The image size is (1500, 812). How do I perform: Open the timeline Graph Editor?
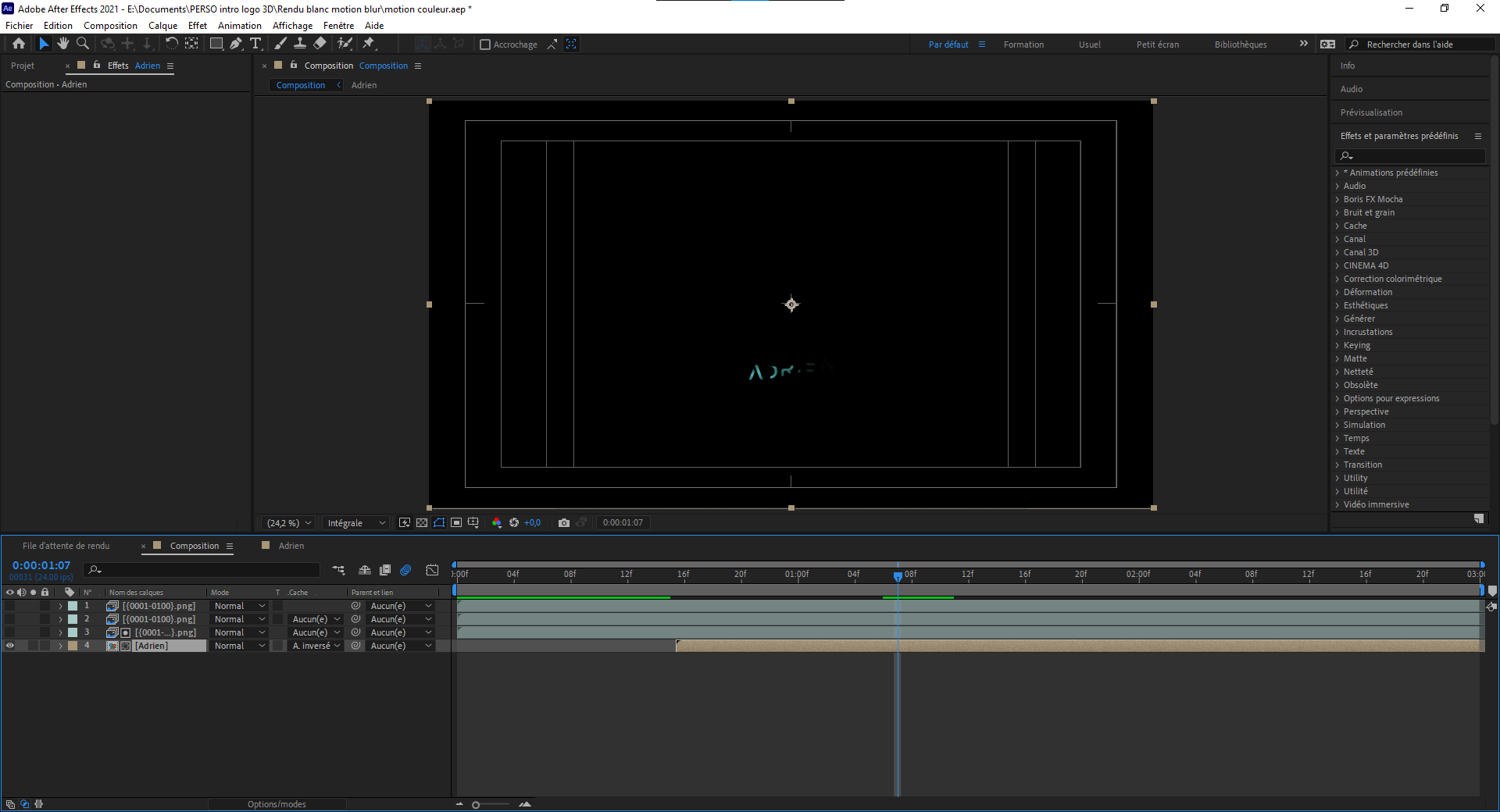432,570
